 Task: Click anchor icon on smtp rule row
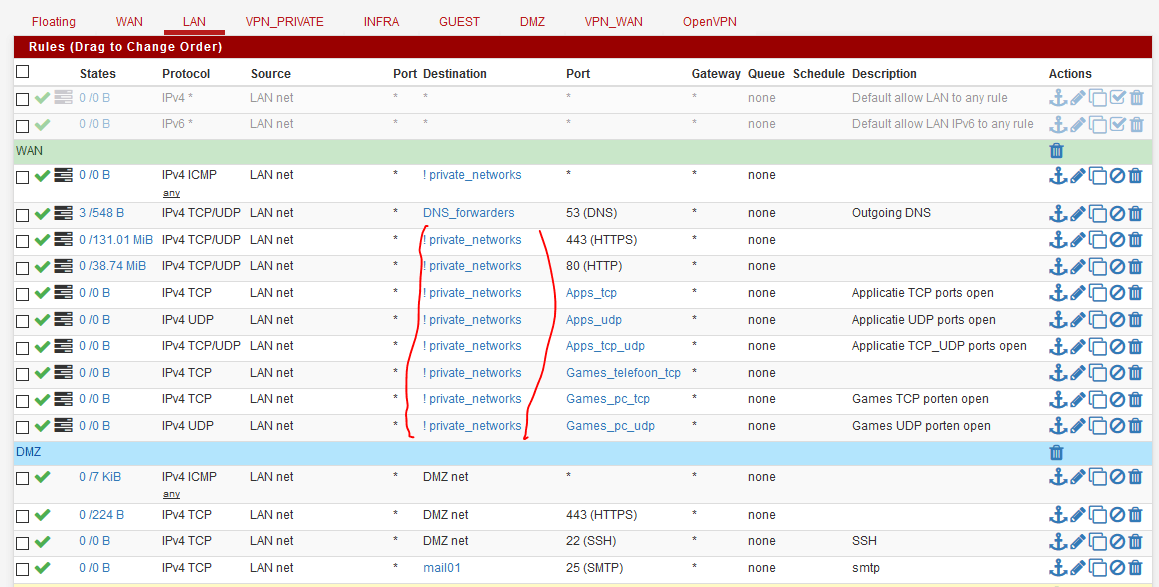(1058, 569)
